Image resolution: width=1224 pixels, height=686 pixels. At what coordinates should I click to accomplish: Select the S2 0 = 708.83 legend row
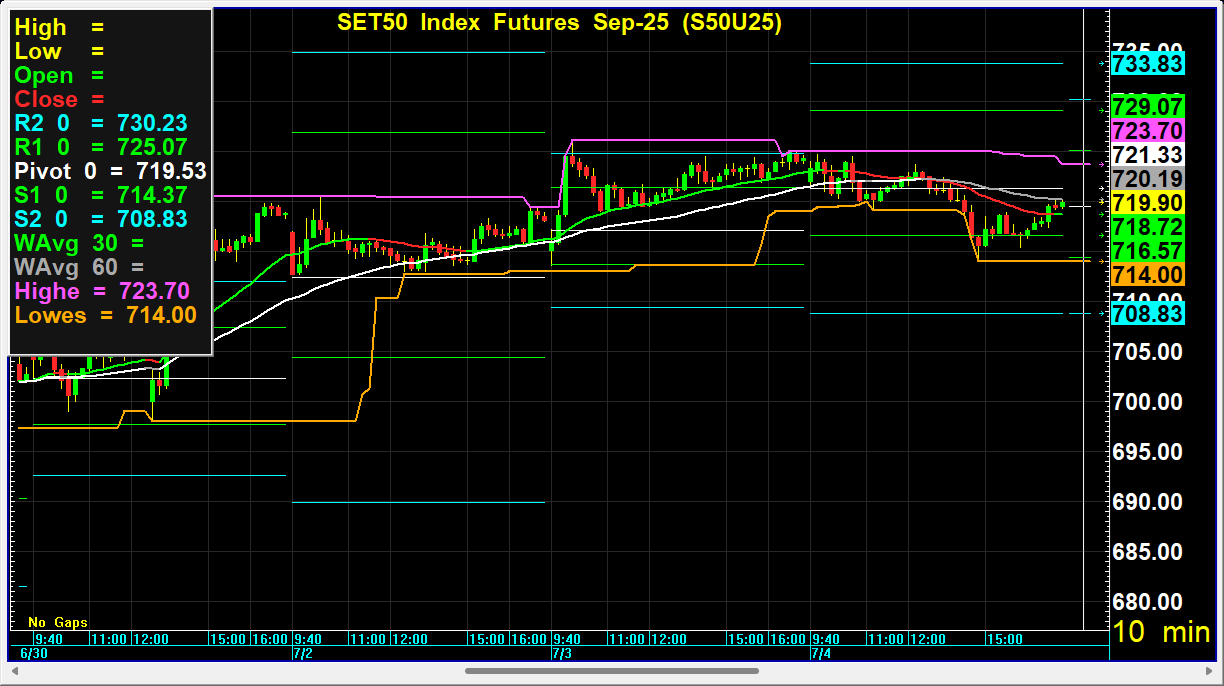pos(101,219)
